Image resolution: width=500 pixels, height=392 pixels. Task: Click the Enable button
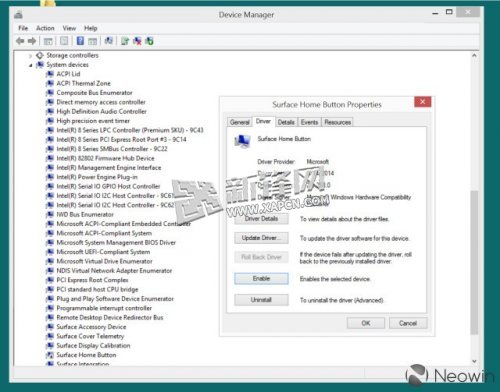(261, 279)
